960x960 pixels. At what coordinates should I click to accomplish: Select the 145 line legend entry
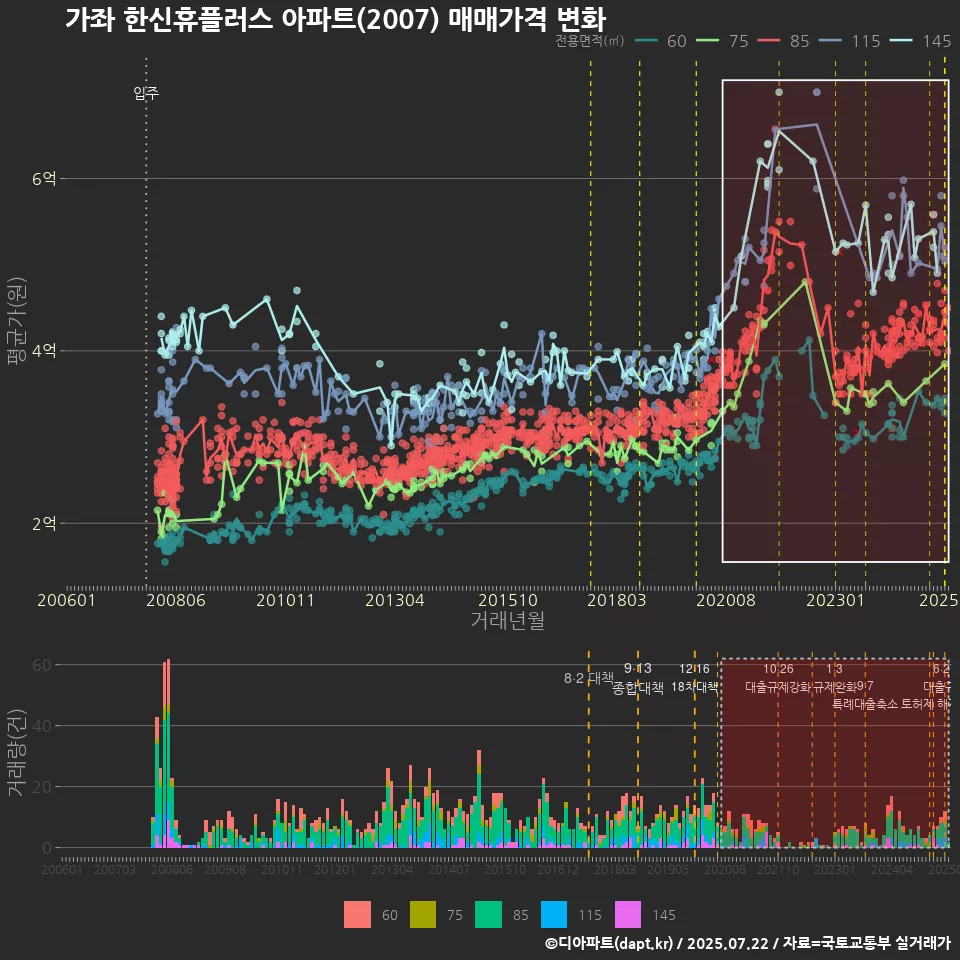[920, 41]
